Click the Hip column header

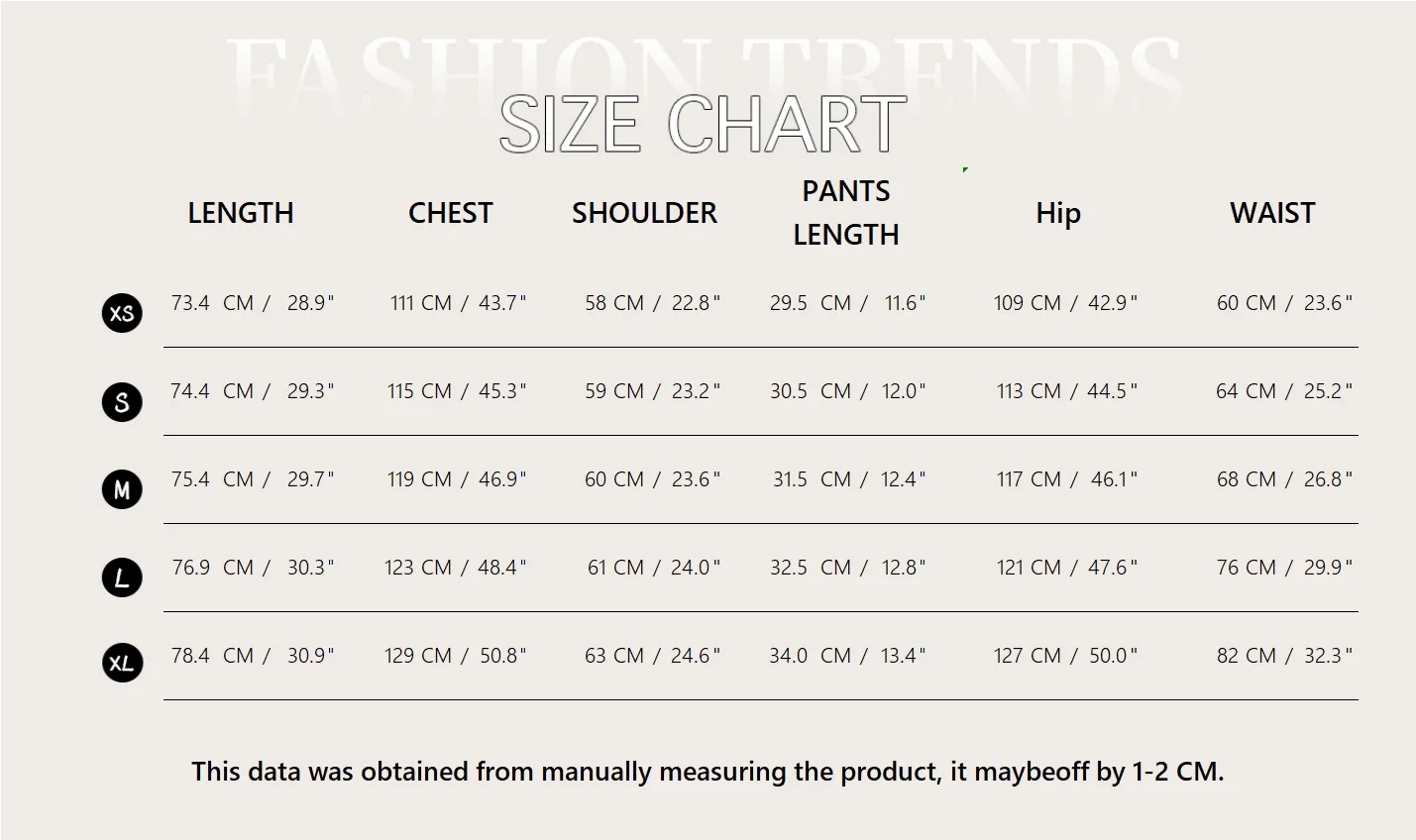(1057, 213)
